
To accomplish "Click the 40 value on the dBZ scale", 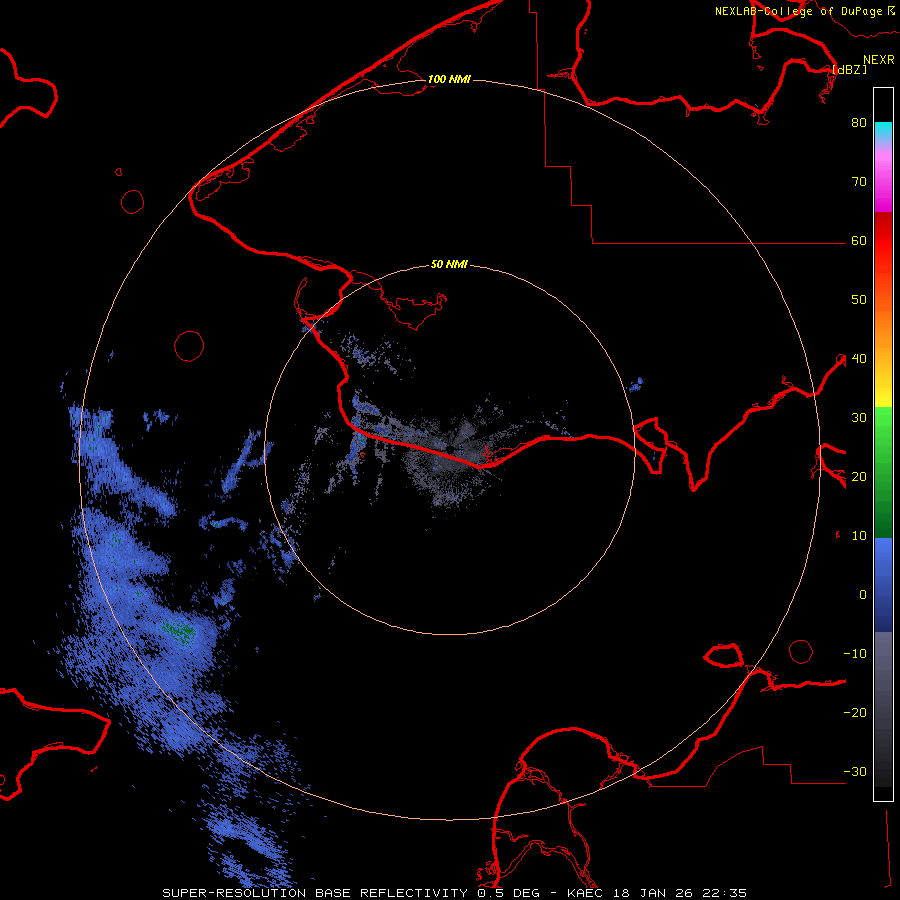I will [x=859, y=359].
